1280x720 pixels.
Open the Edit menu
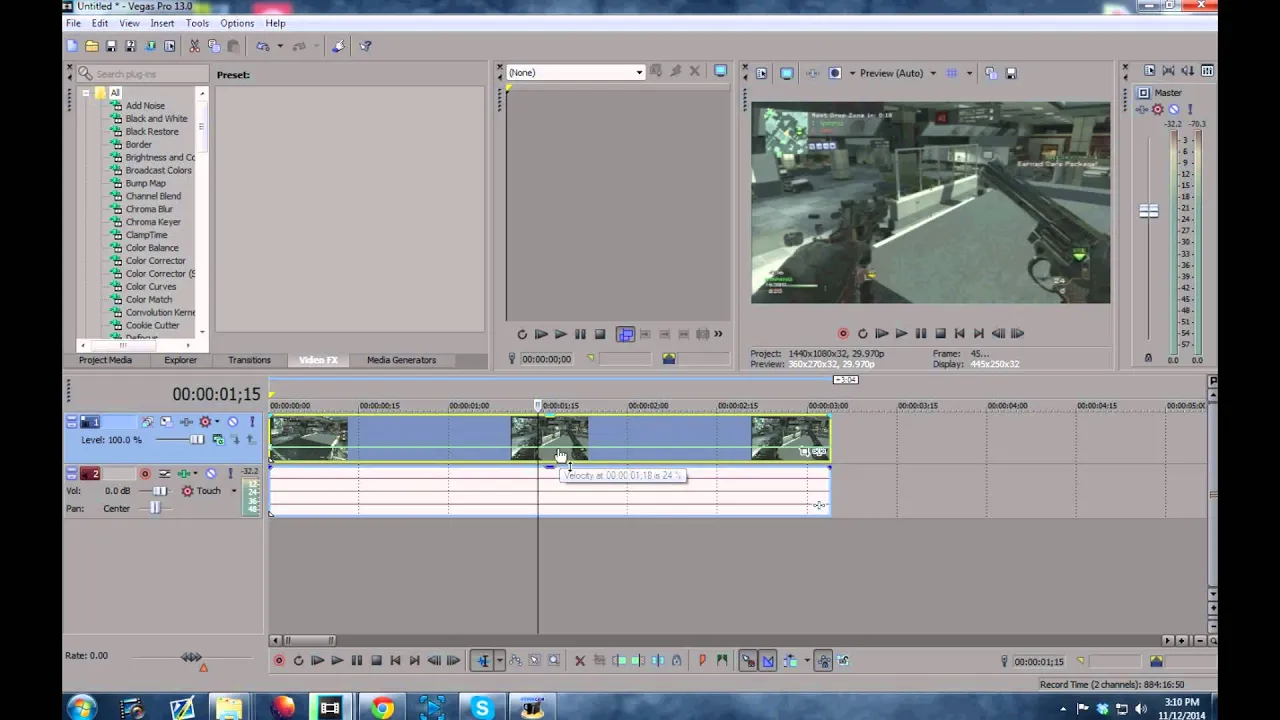pos(100,23)
